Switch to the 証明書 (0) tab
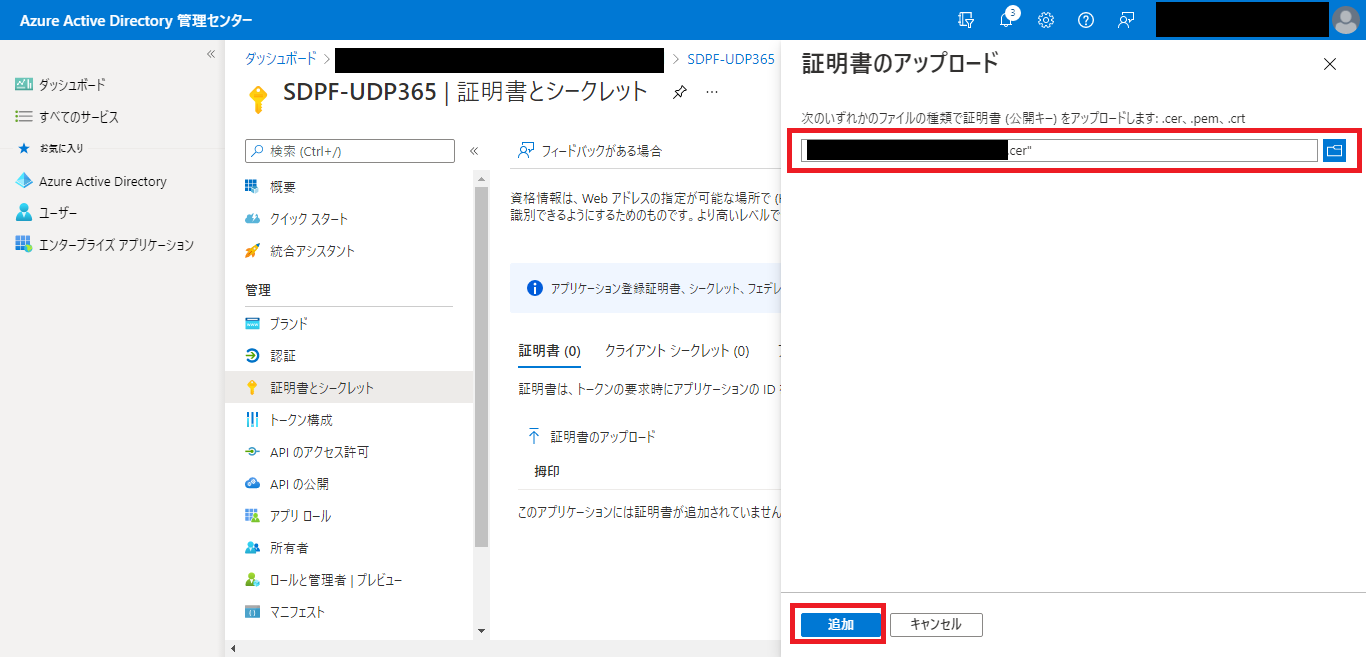The width and height of the screenshot is (1366, 657). (549, 351)
